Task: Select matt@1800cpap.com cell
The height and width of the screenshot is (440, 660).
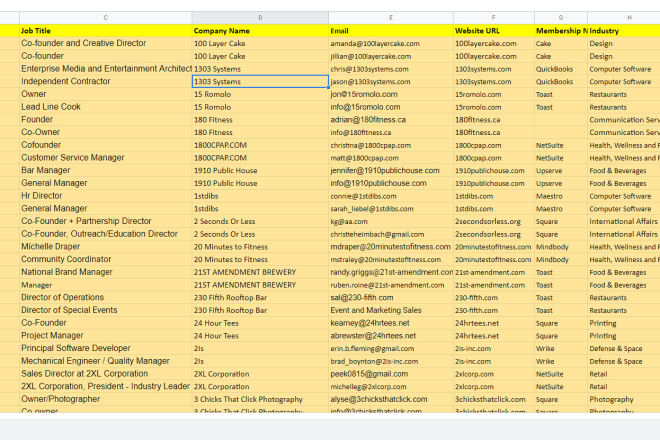Action: pos(391,157)
